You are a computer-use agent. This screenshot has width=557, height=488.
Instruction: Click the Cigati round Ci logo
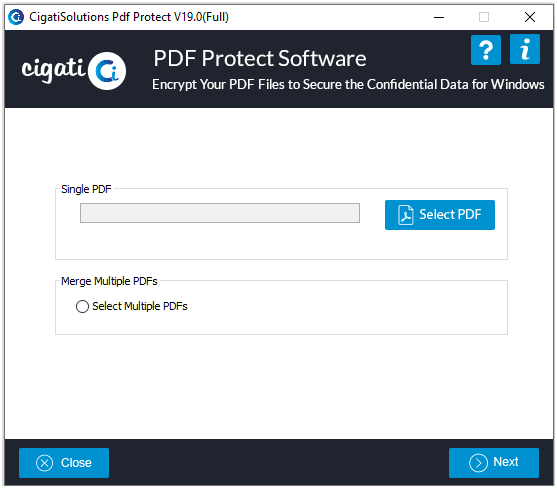107,71
